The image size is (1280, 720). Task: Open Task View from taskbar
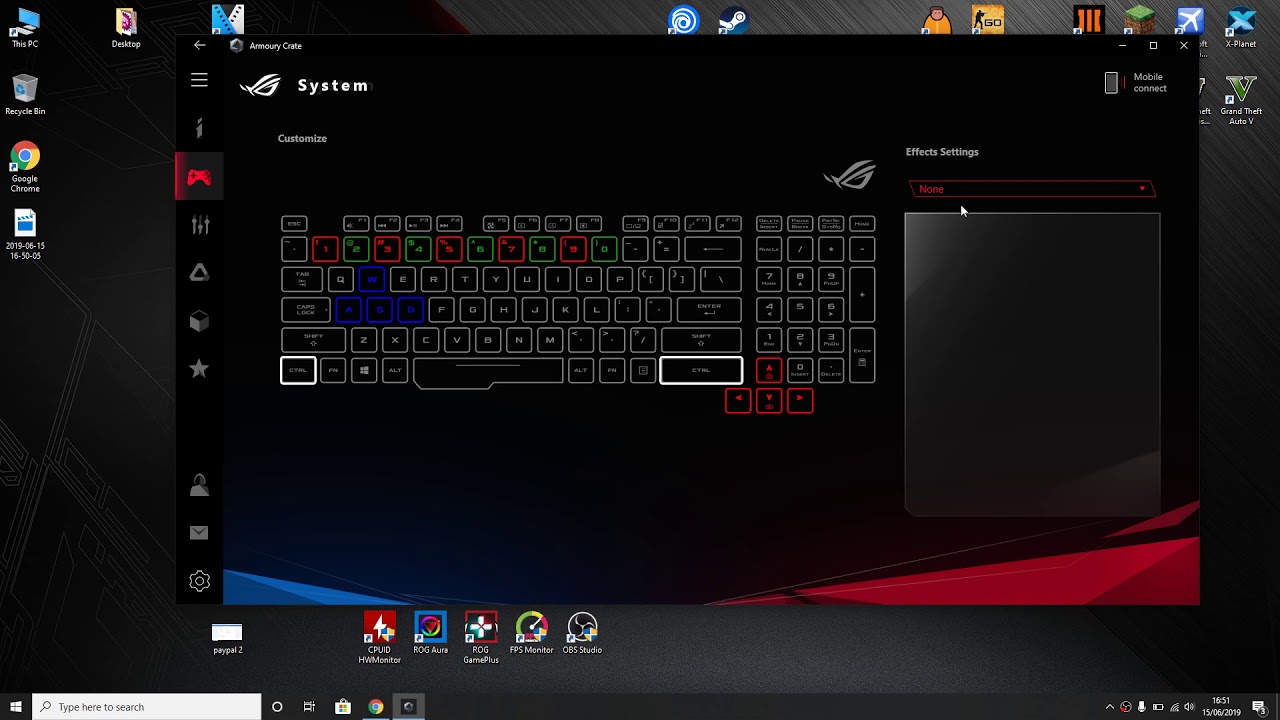point(309,707)
